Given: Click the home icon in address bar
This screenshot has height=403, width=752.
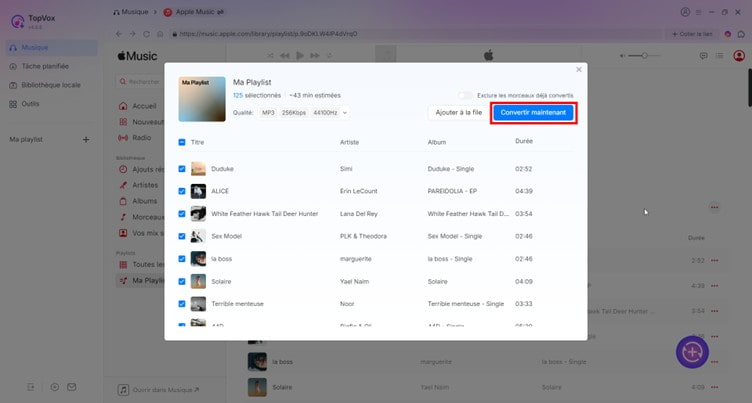Looking at the screenshot, I should (160, 34).
